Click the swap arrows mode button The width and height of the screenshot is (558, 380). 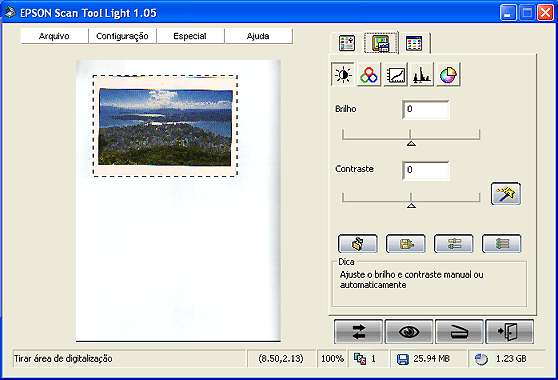tap(358, 332)
